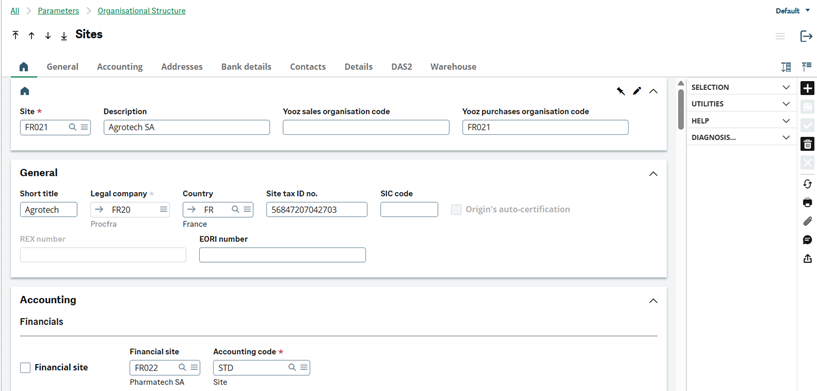Click the expand all sections icon
Viewport: 817px width, 391px height.
tap(786, 67)
